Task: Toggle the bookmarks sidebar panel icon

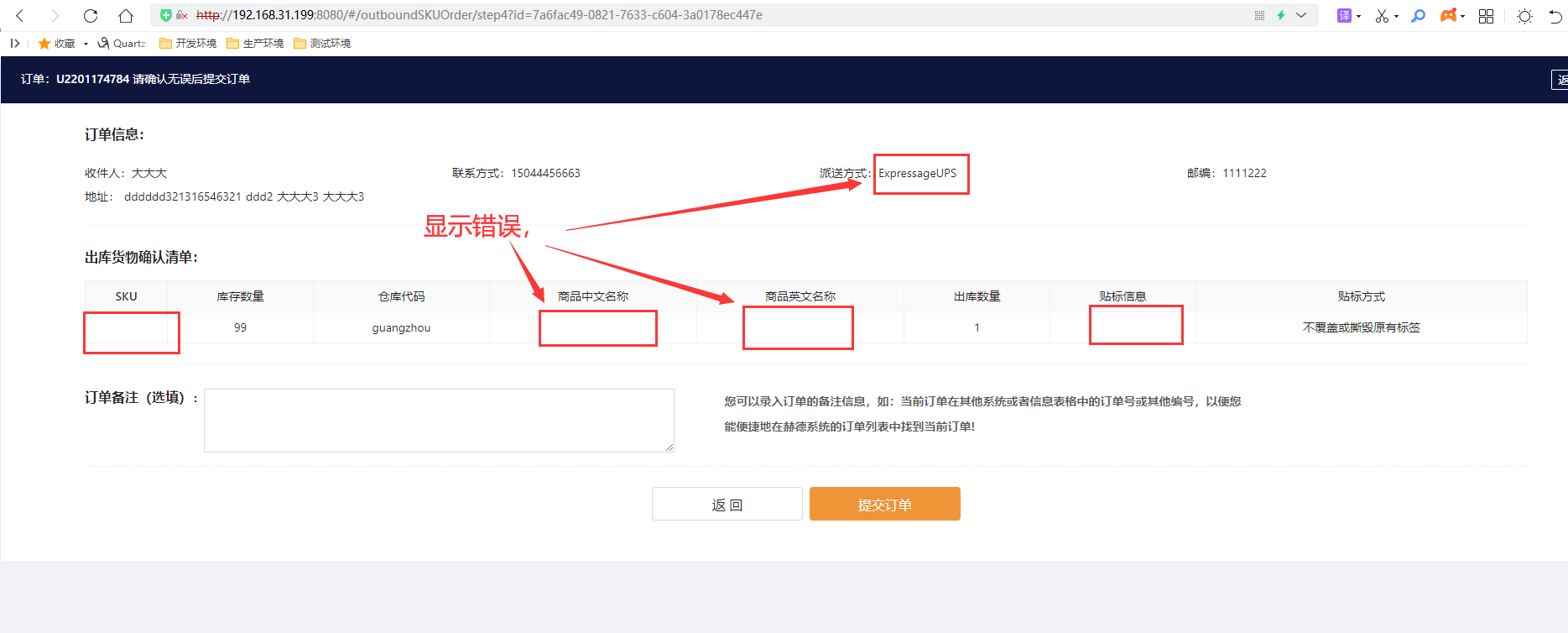Action: 15,43
